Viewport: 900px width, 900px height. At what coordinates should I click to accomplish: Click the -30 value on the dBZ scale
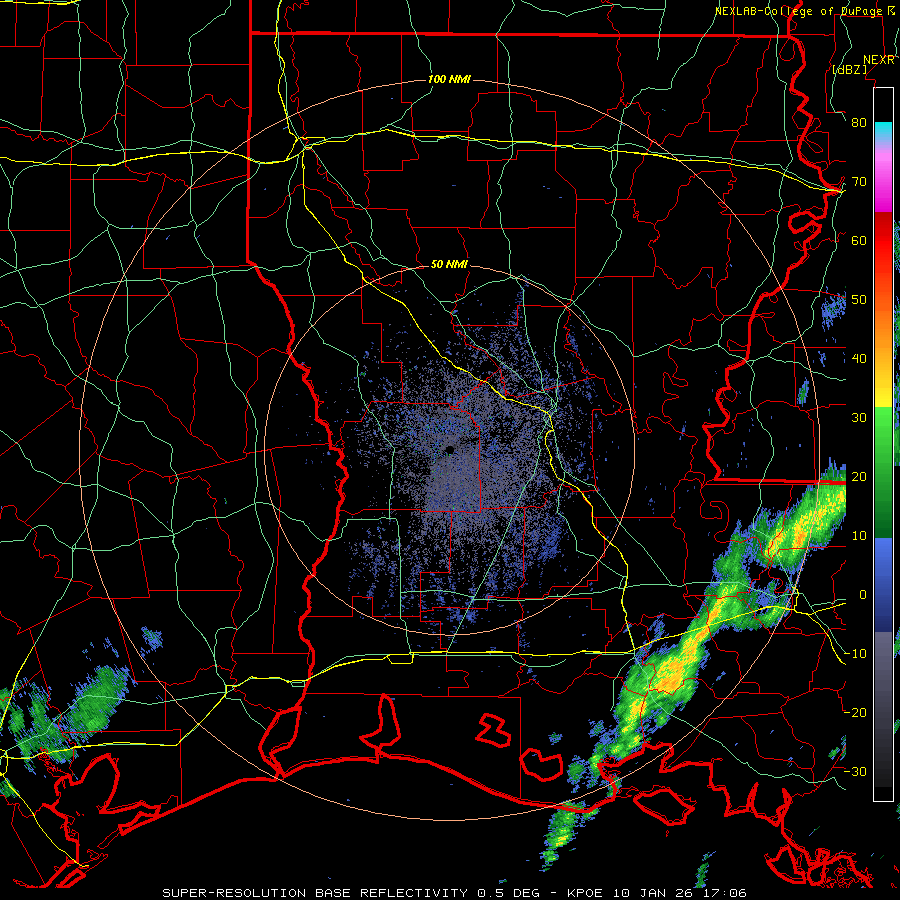(x=855, y=771)
